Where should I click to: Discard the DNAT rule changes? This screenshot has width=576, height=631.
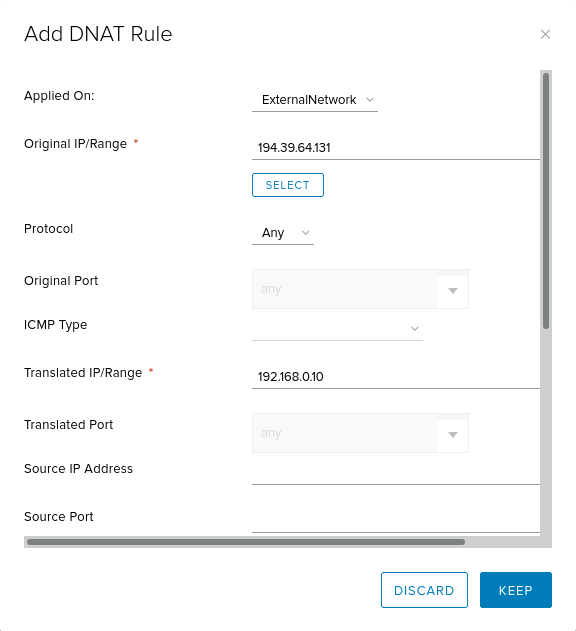(x=424, y=590)
